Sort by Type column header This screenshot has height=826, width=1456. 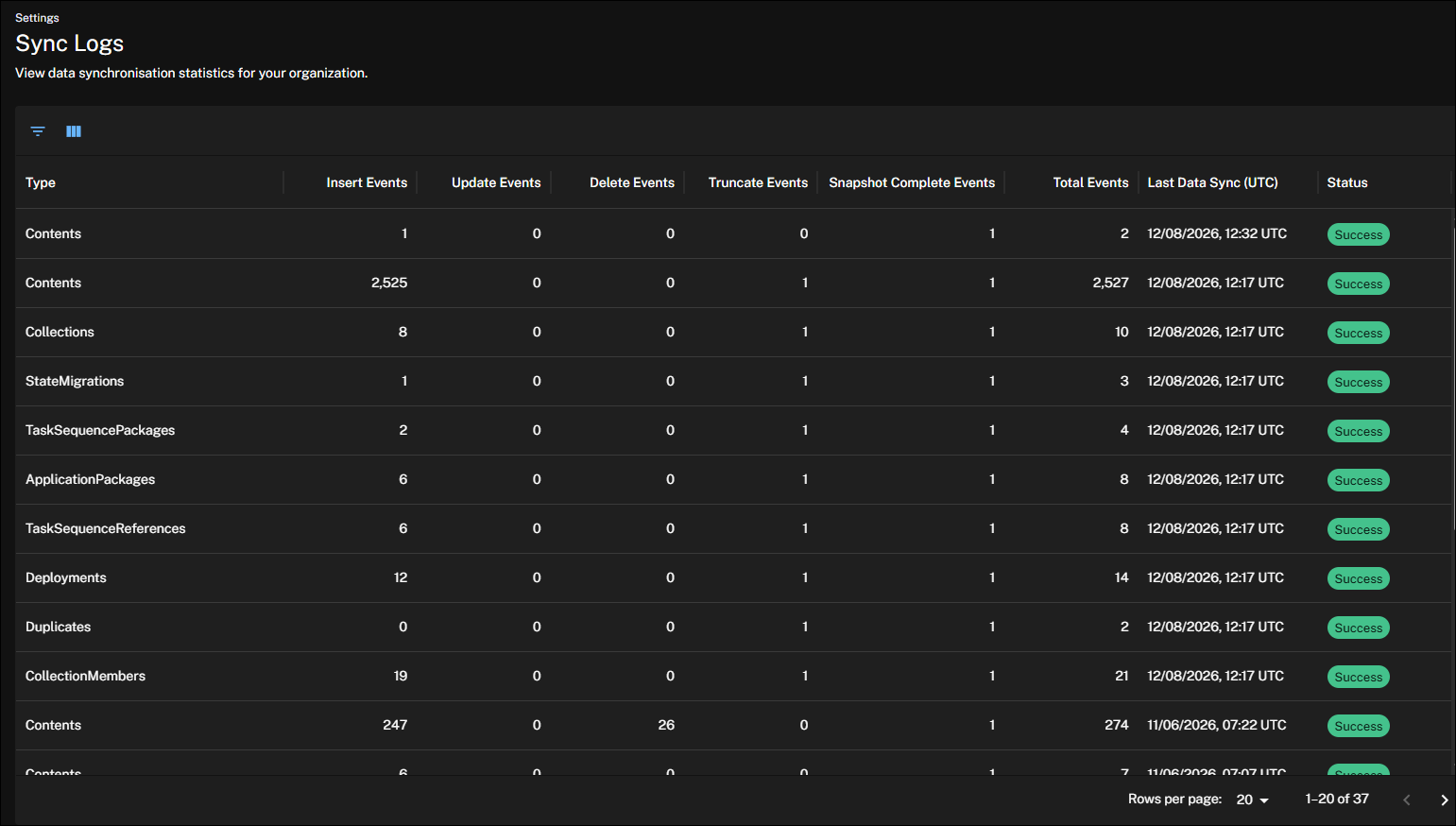pos(41,182)
